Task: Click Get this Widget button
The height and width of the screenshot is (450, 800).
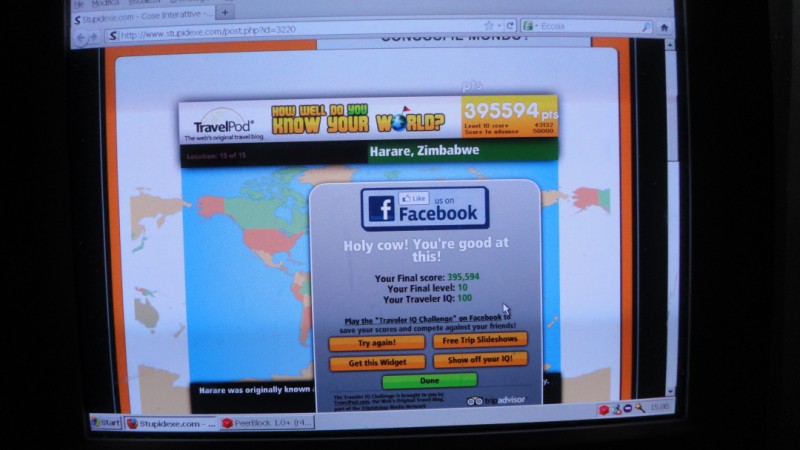Action: (x=377, y=362)
